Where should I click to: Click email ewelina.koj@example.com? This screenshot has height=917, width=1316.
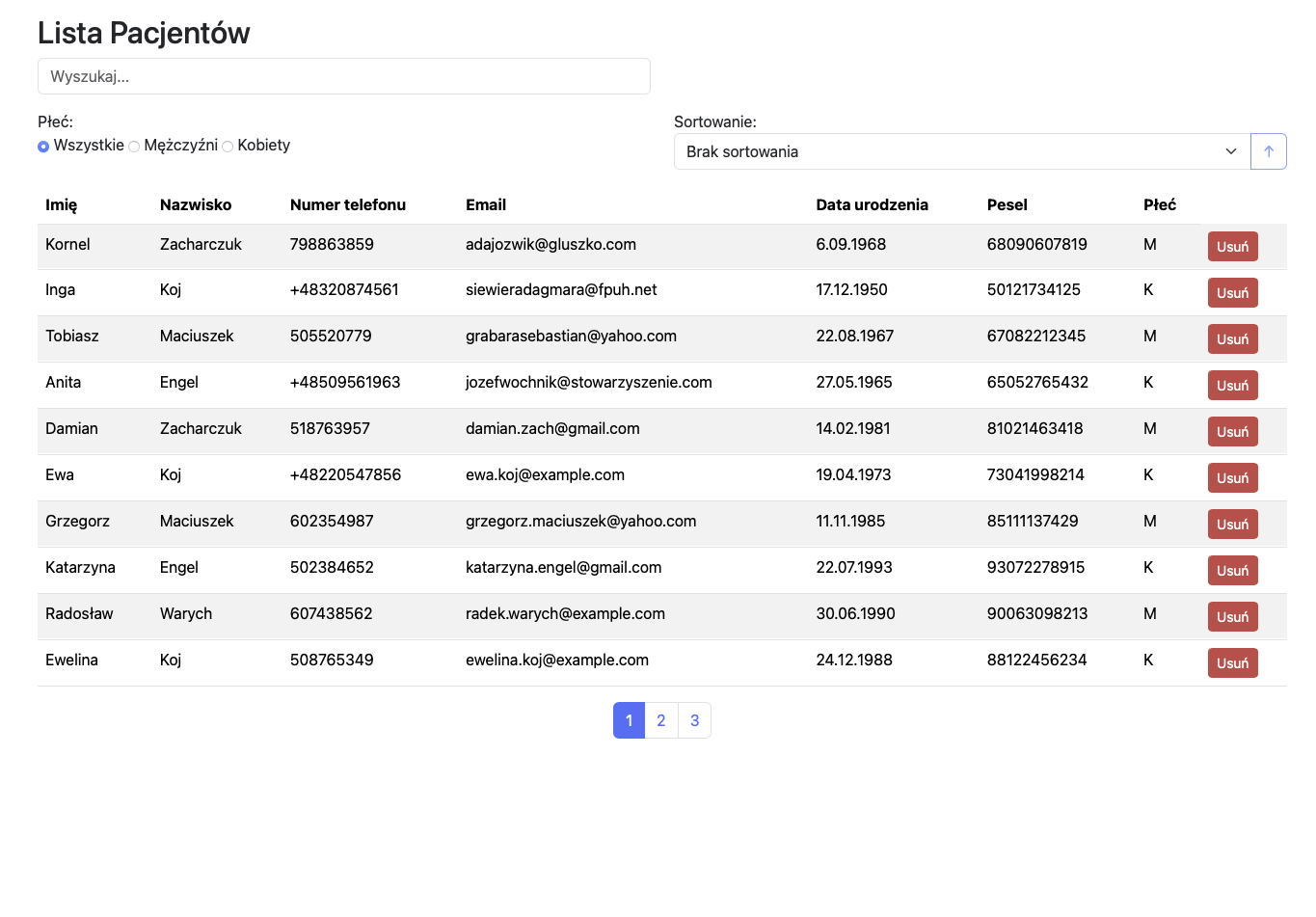pos(557,660)
